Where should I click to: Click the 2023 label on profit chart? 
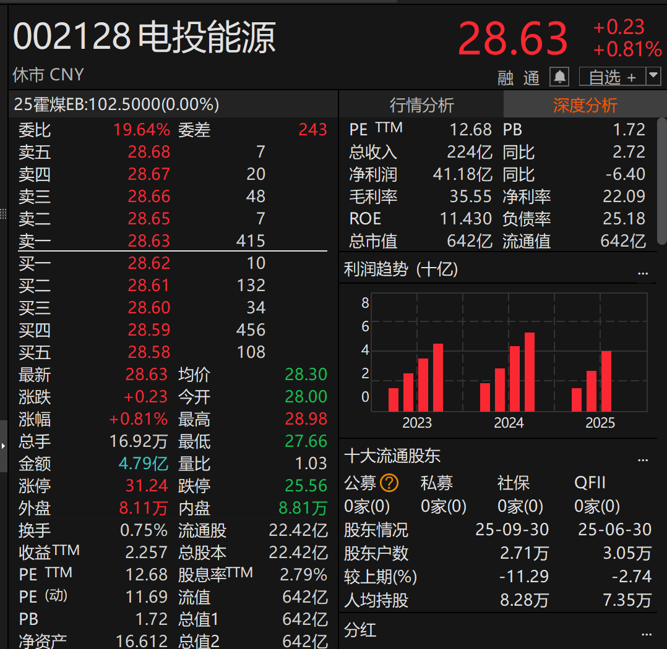point(416,423)
